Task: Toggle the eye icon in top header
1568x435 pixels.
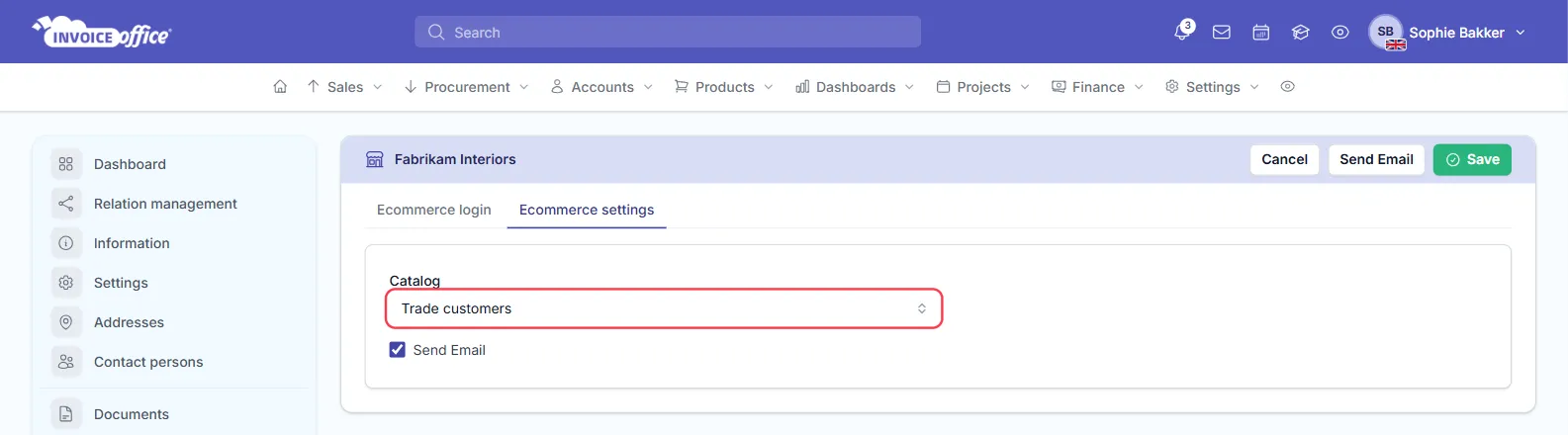Action: pos(1340,33)
